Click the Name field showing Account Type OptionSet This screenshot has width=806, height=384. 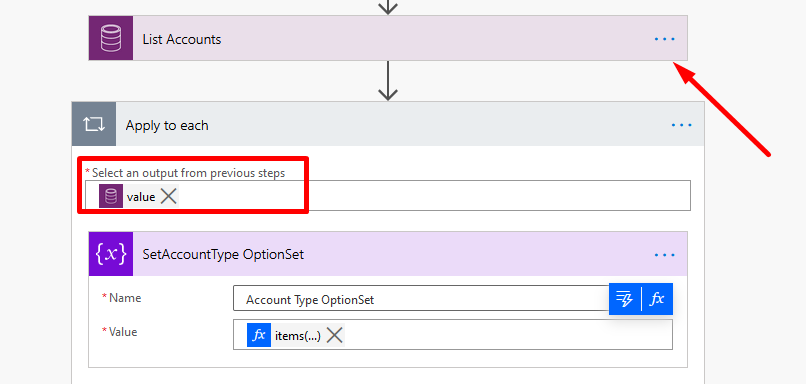[x=421, y=299]
